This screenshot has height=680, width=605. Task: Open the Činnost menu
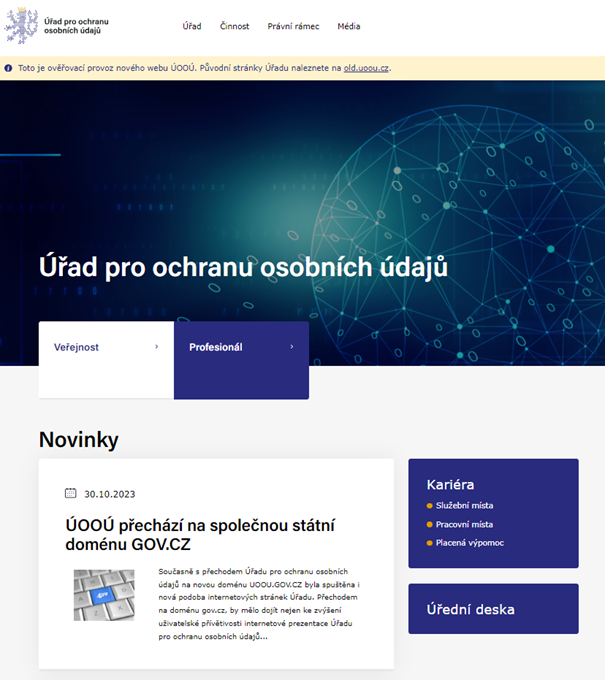click(x=234, y=26)
